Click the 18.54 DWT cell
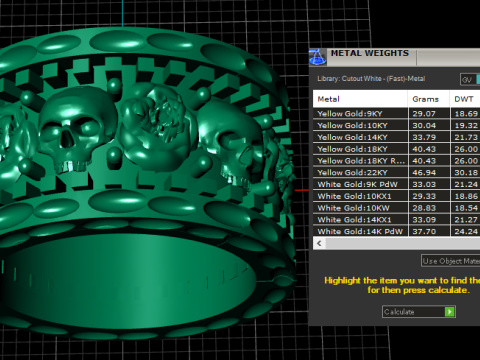This screenshot has height=360, width=480. coord(465,208)
